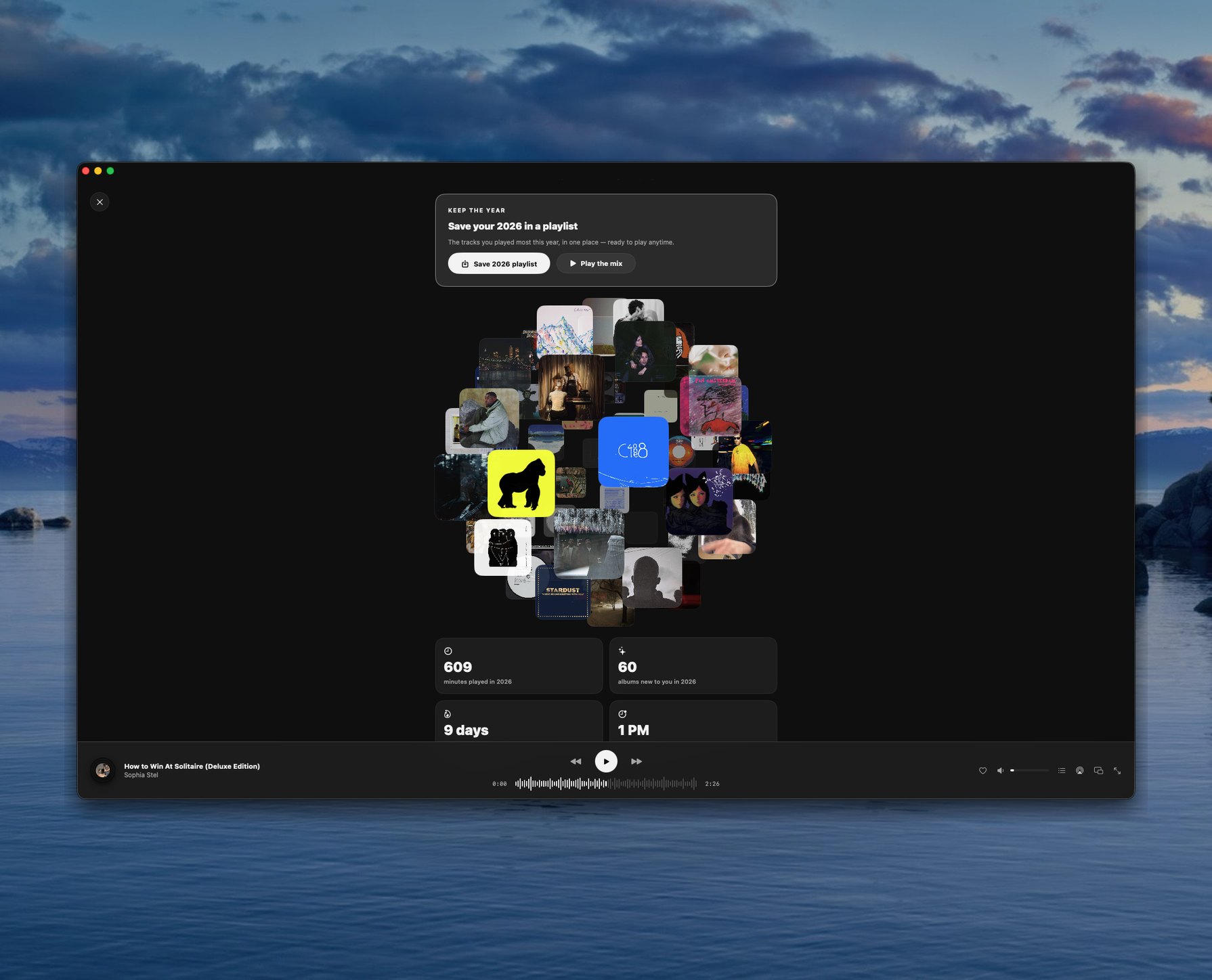The width and height of the screenshot is (1212, 980).
Task: Adjust the volume slider
Action: tap(1029, 770)
